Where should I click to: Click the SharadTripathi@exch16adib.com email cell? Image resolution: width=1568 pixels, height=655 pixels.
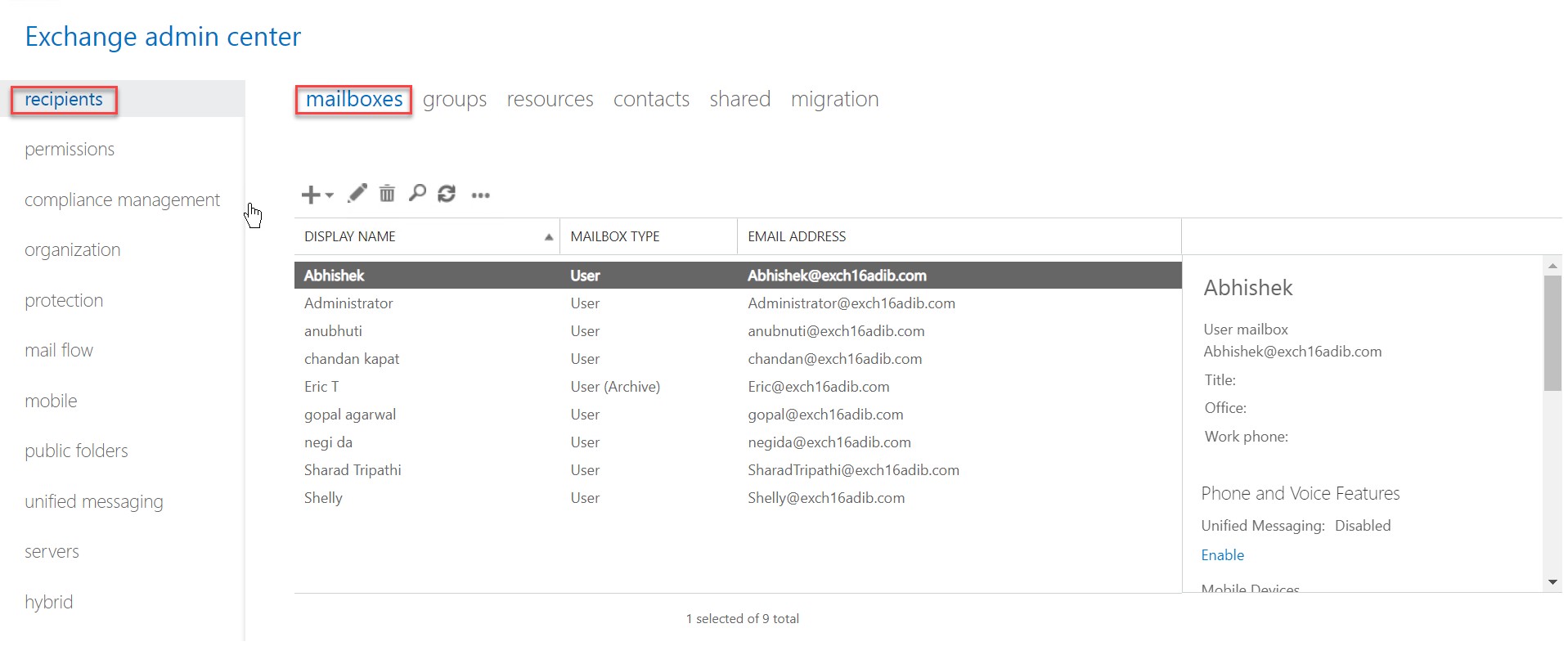tap(853, 470)
